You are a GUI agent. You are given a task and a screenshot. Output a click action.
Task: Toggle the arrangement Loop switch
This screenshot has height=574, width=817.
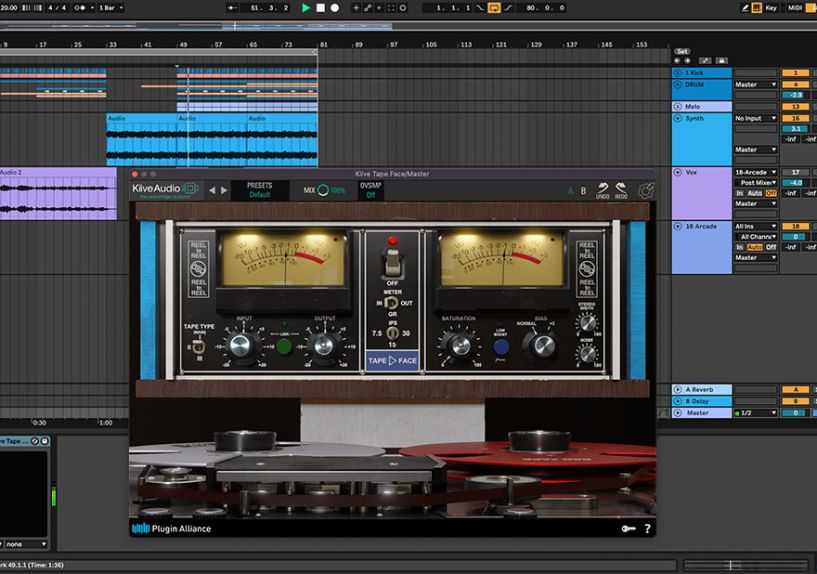click(x=494, y=8)
